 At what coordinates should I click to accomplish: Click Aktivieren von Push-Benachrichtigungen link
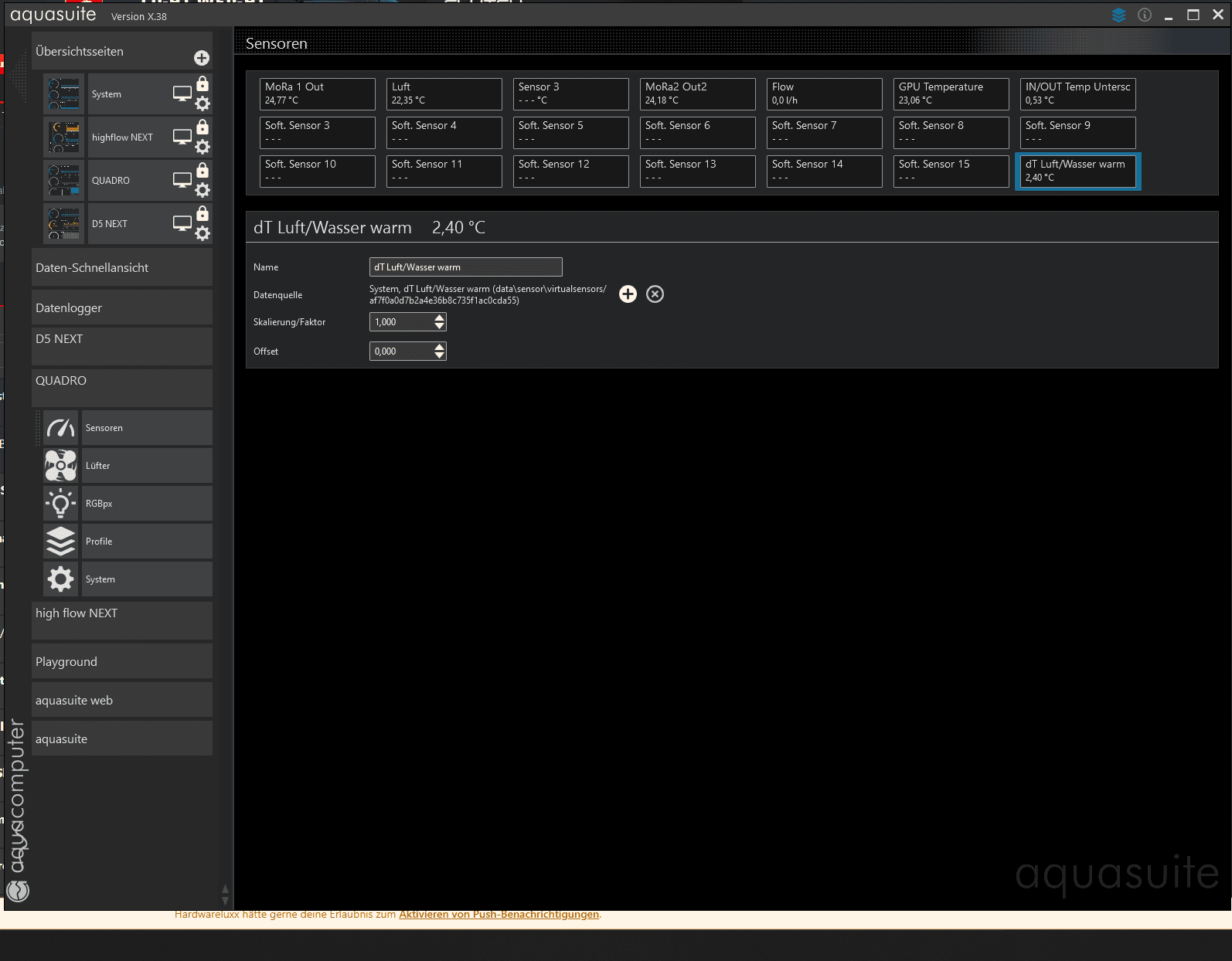coord(499,915)
